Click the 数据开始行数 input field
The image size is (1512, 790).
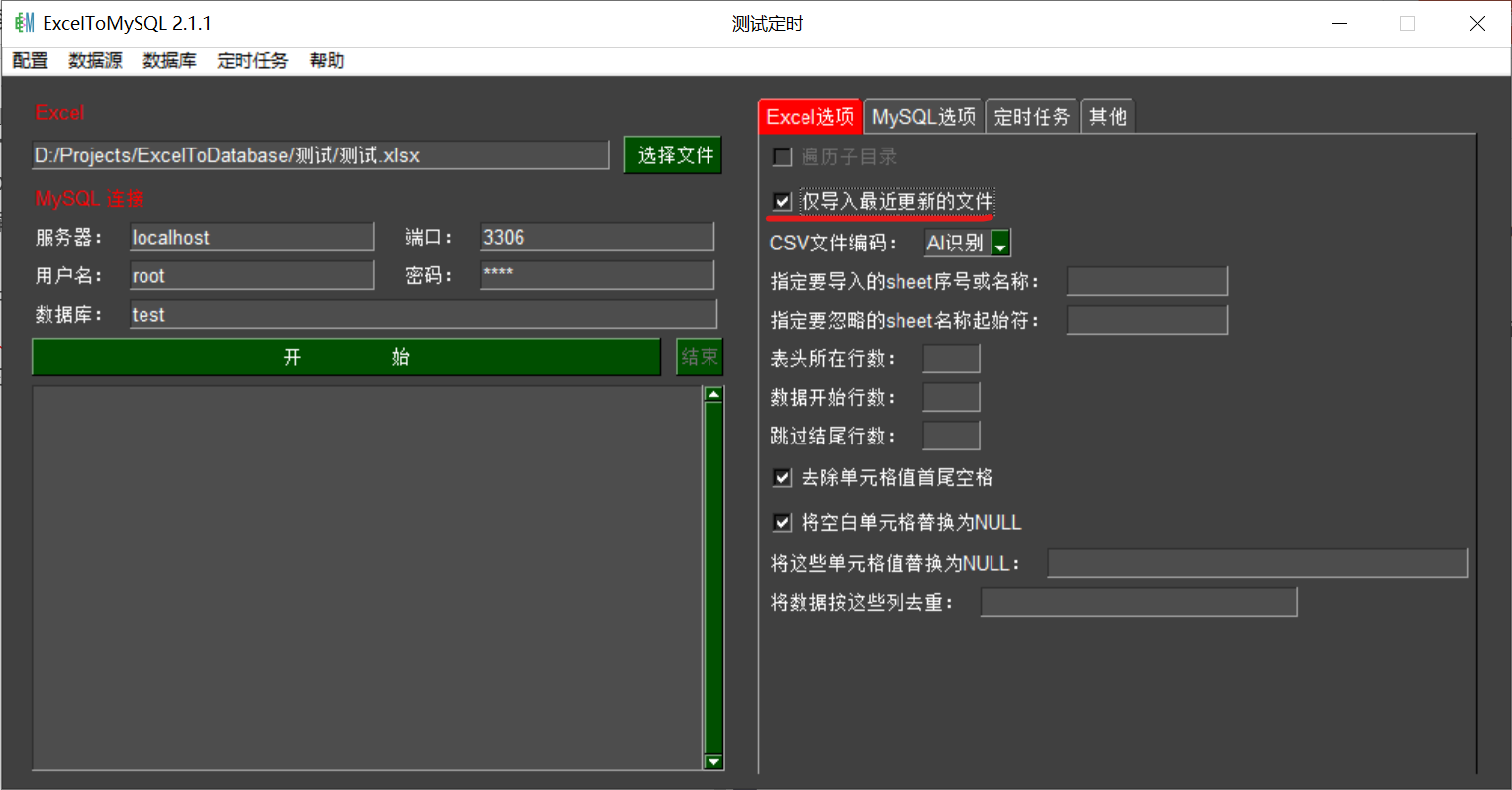tap(951, 397)
